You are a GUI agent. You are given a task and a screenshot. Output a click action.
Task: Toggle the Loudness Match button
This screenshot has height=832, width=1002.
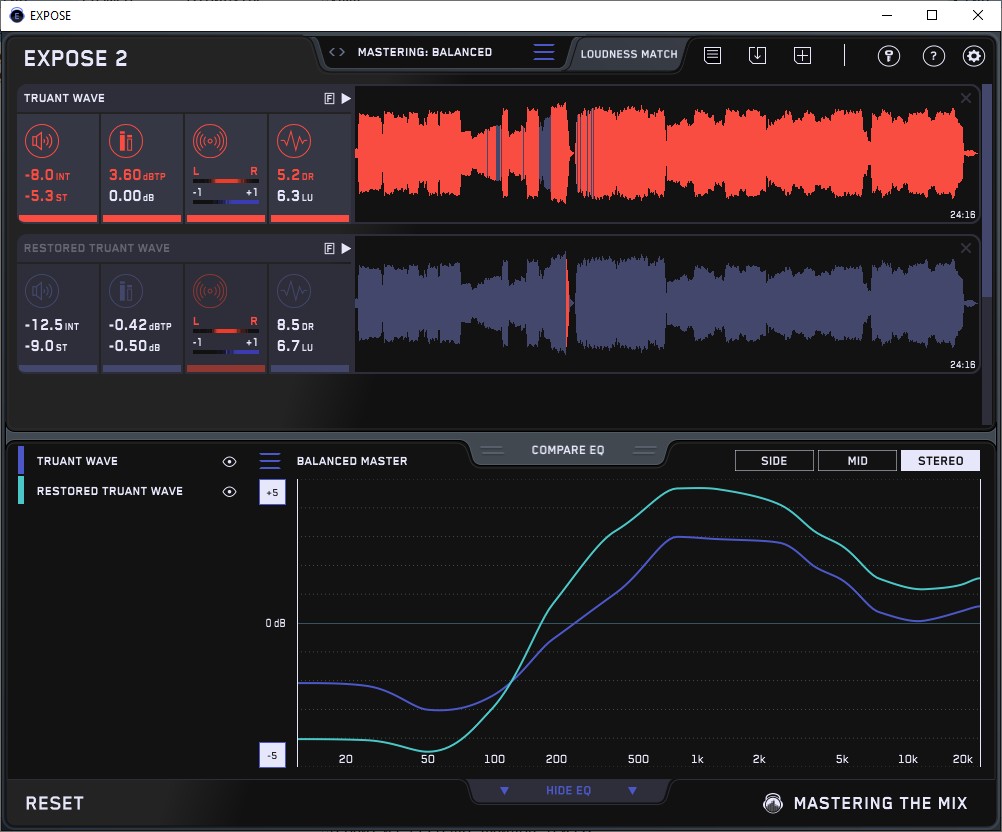[629, 53]
